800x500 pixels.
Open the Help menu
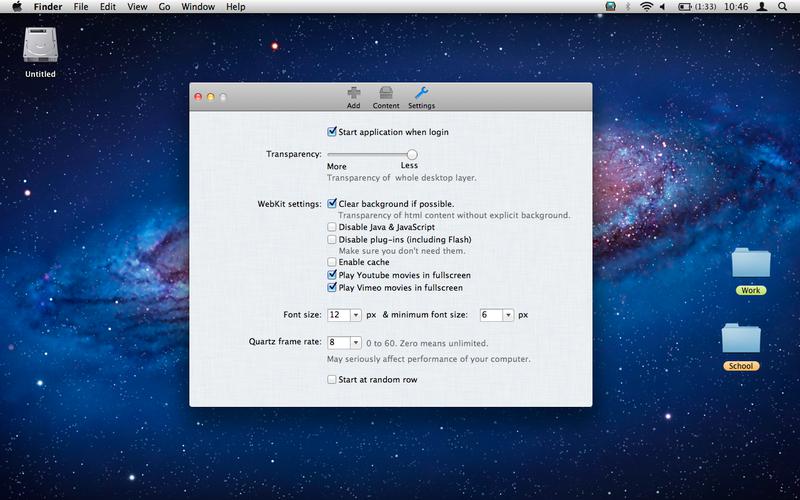[x=236, y=7]
